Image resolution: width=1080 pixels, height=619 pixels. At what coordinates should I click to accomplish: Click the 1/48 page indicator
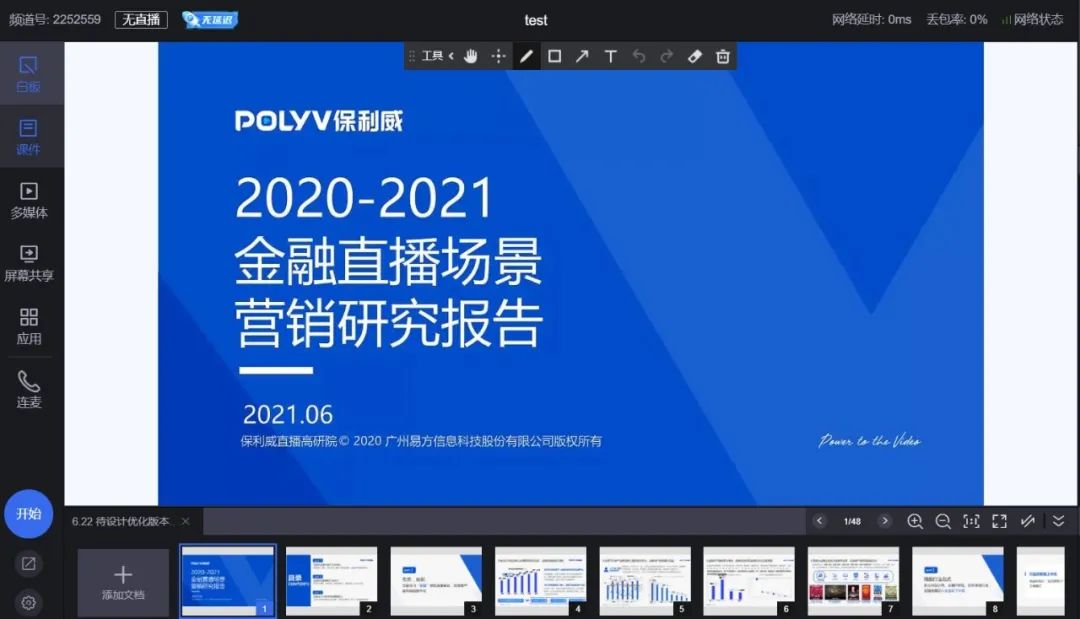click(852, 521)
